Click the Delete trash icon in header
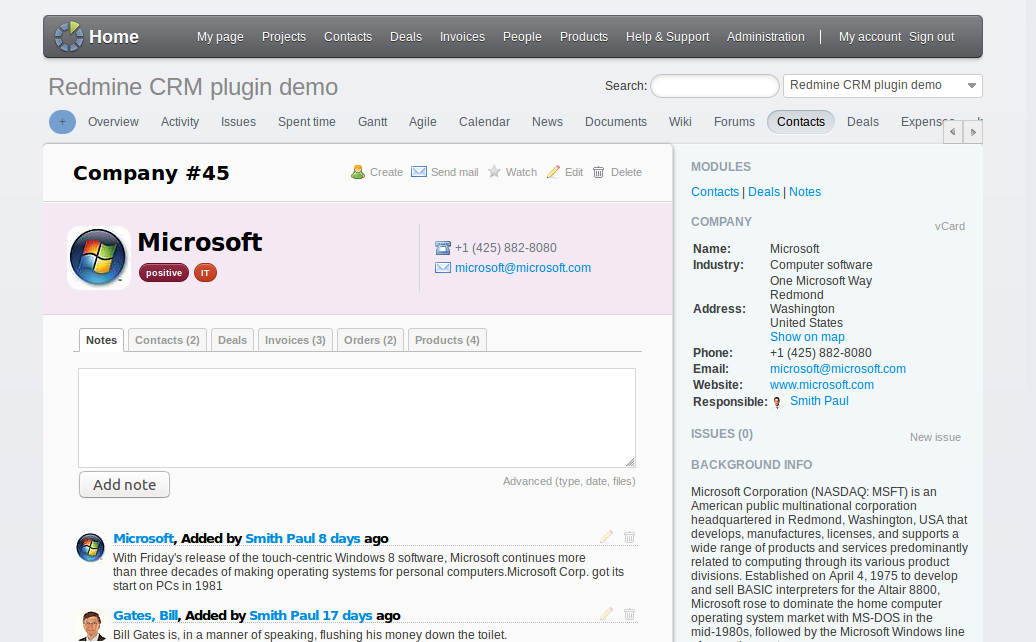This screenshot has width=1036, height=642. click(599, 172)
